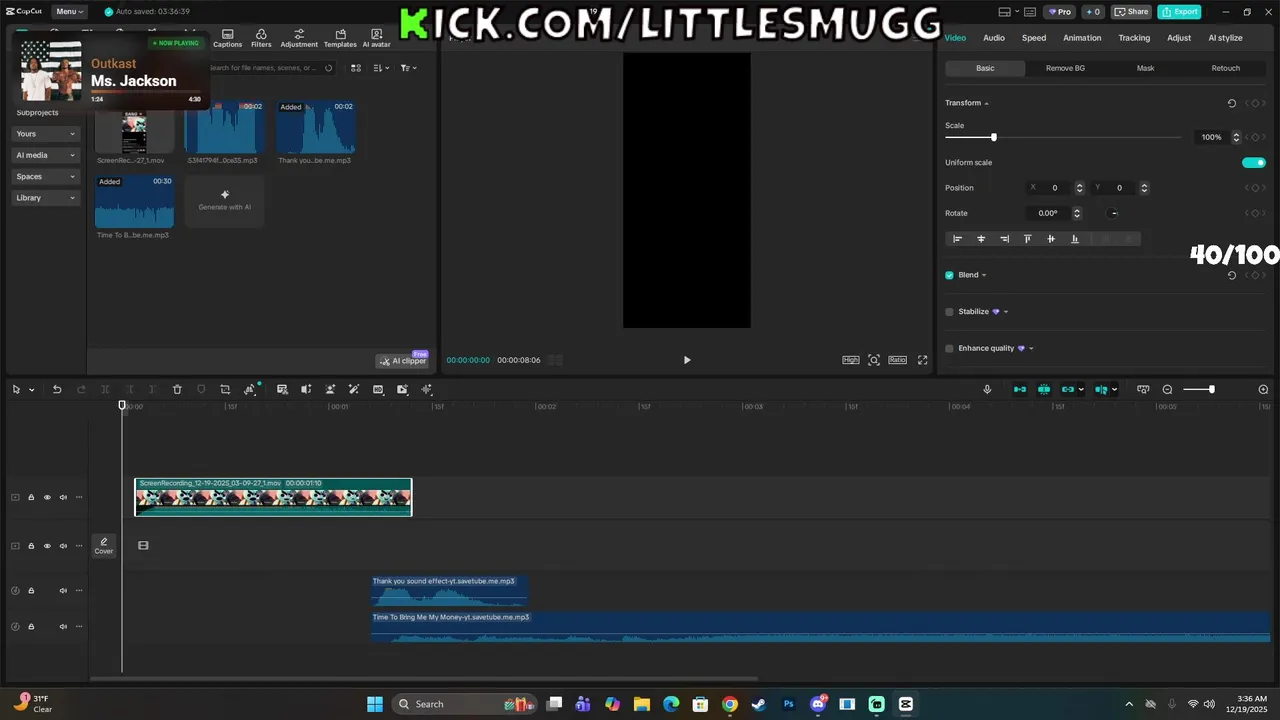Click the Export button
The height and width of the screenshot is (720, 1280).
(x=1179, y=12)
